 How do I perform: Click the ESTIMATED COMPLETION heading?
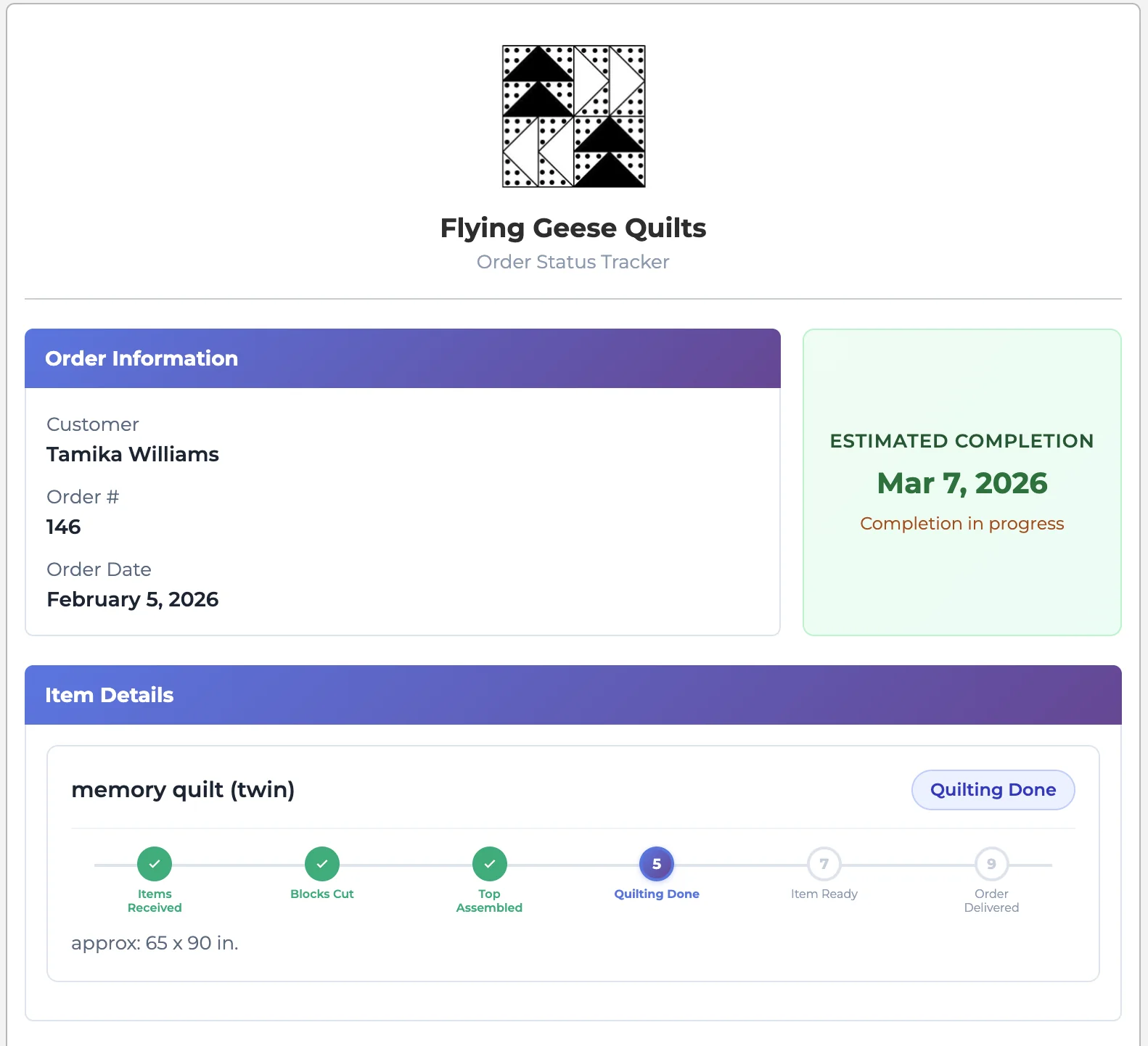pos(962,441)
